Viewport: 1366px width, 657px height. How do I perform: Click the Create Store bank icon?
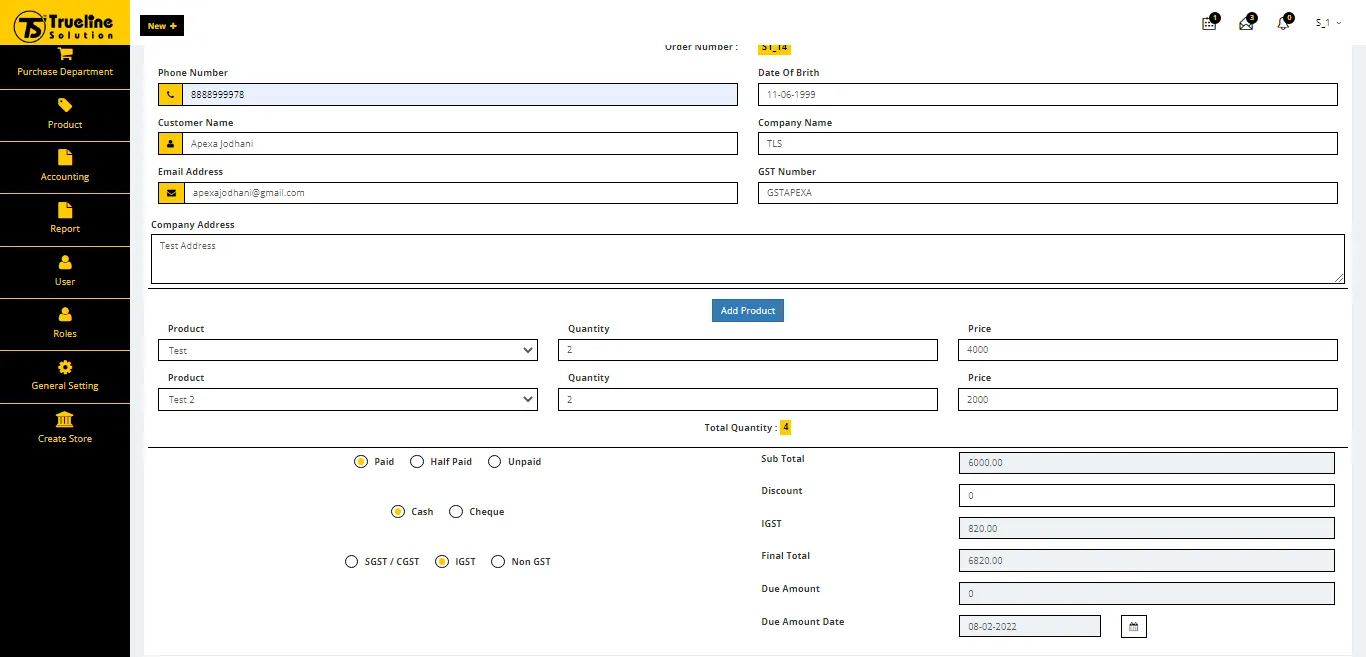65,419
